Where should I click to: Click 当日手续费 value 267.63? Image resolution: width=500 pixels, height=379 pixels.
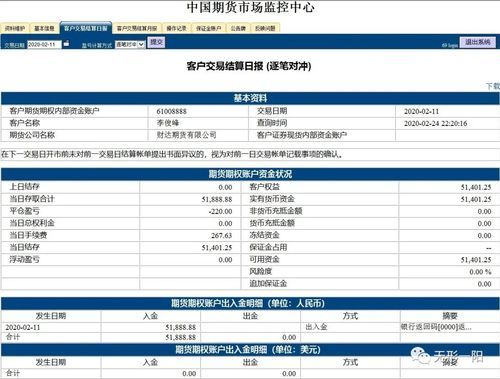click(x=221, y=236)
